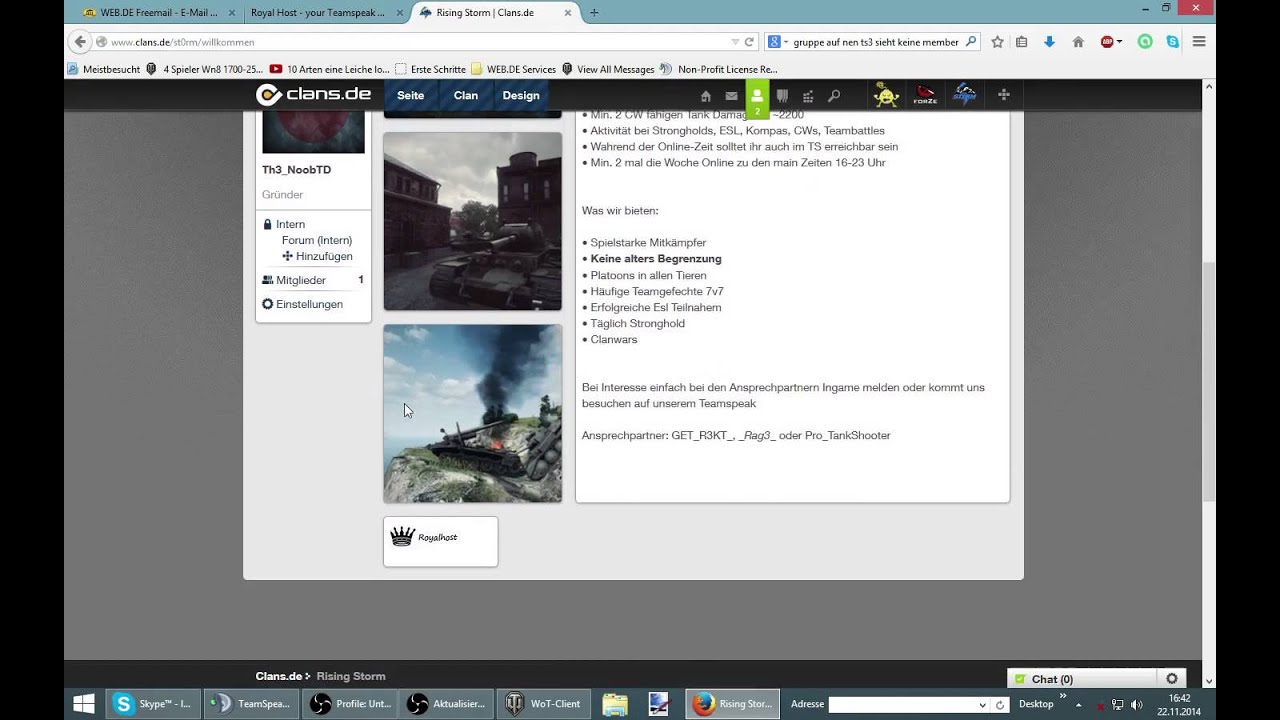The height and width of the screenshot is (720, 1280).
Task: Open the 10 Arten eine Leiche bookmark
Action: pos(330,69)
